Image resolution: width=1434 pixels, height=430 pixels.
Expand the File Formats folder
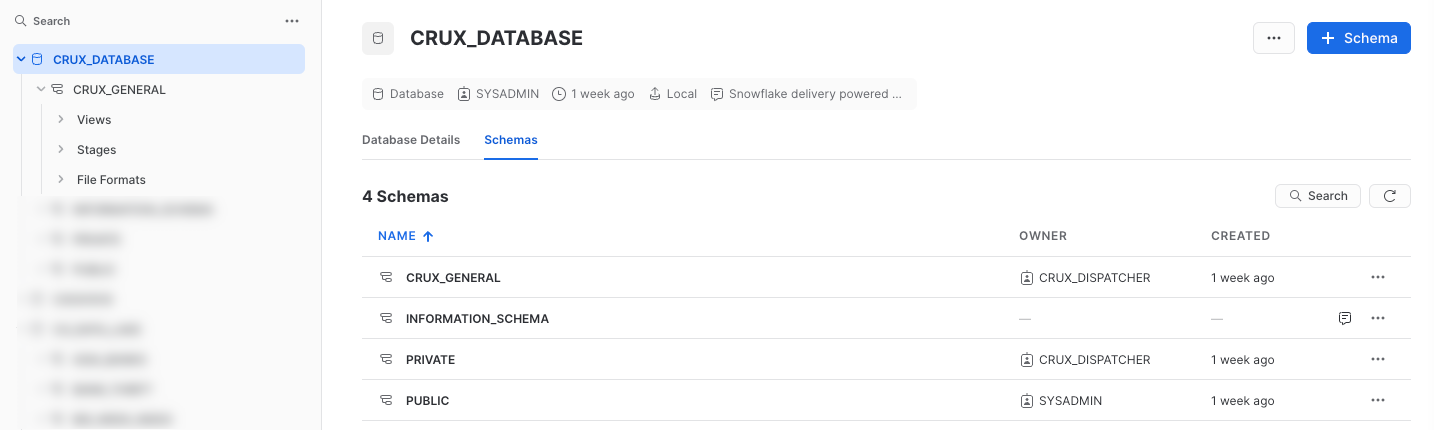tap(61, 179)
